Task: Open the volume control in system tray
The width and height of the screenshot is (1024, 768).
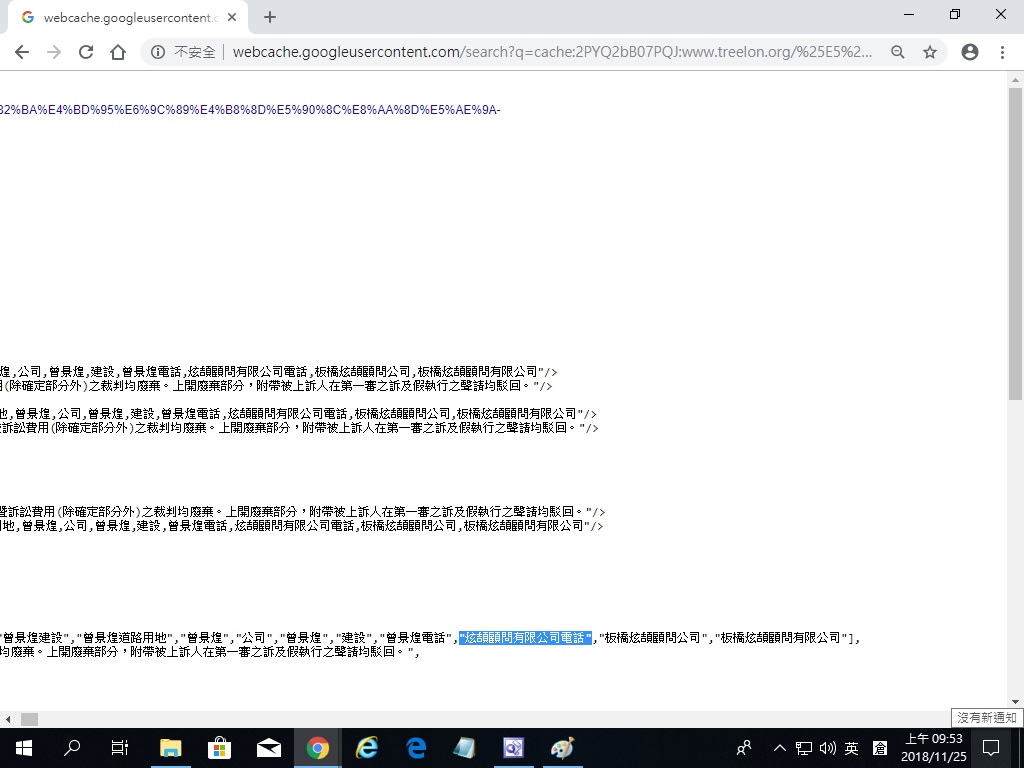Action: (x=828, y=748)
